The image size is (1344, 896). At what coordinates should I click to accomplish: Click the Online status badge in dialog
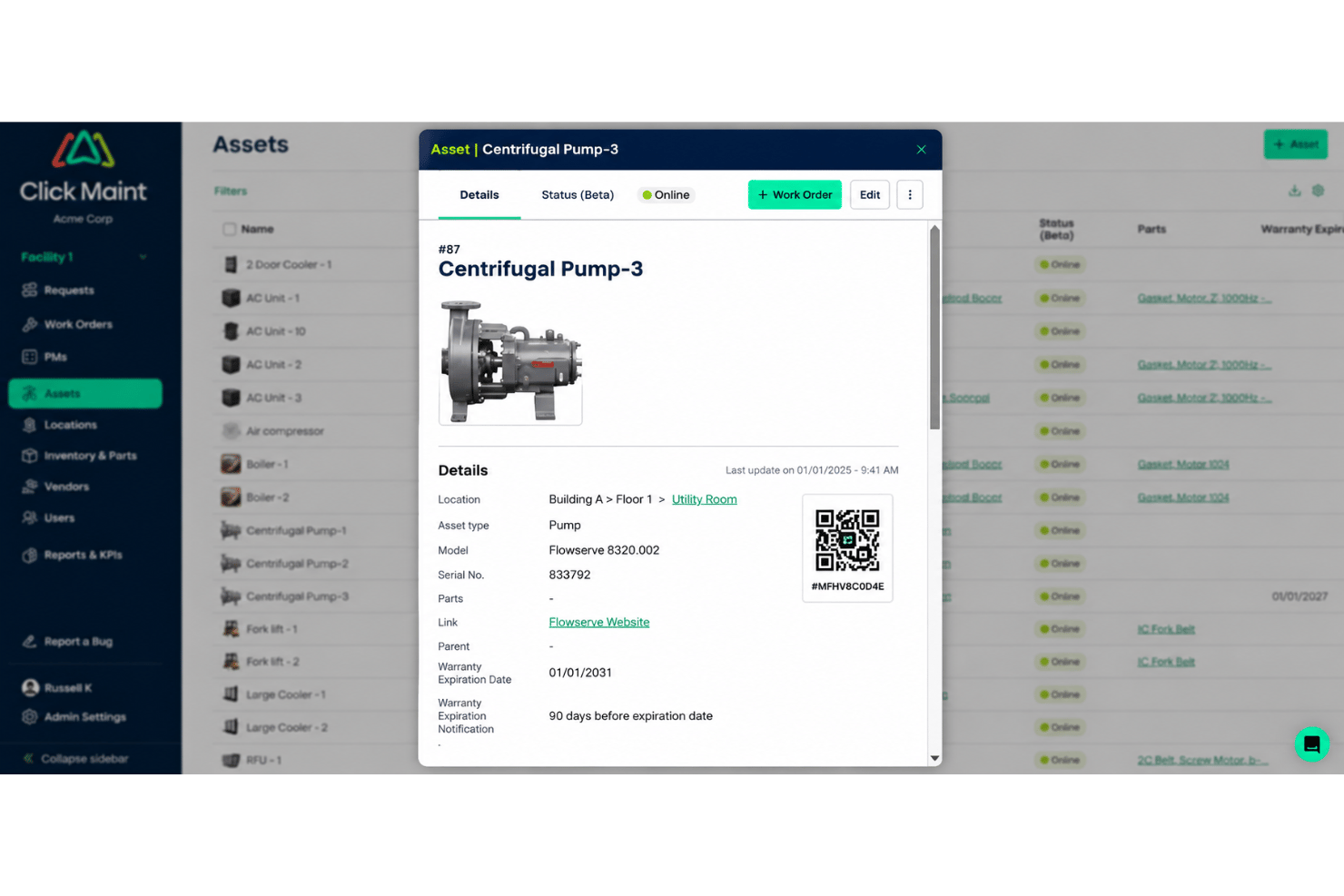coord(666,195)
